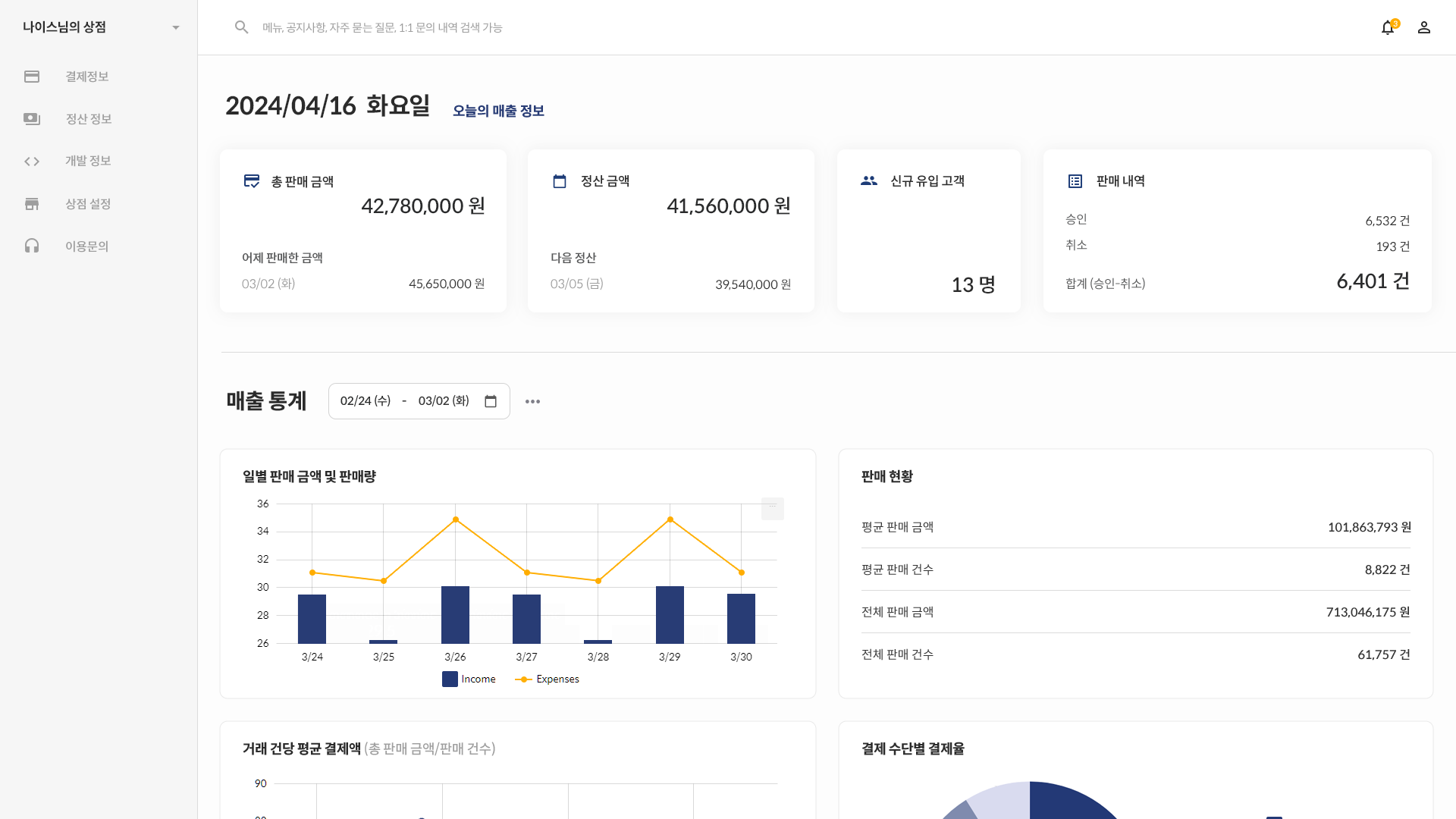This screenshot has height=819, width=1456.
Task: Click the Income legend color swatch
Action: tap(450, 679)
